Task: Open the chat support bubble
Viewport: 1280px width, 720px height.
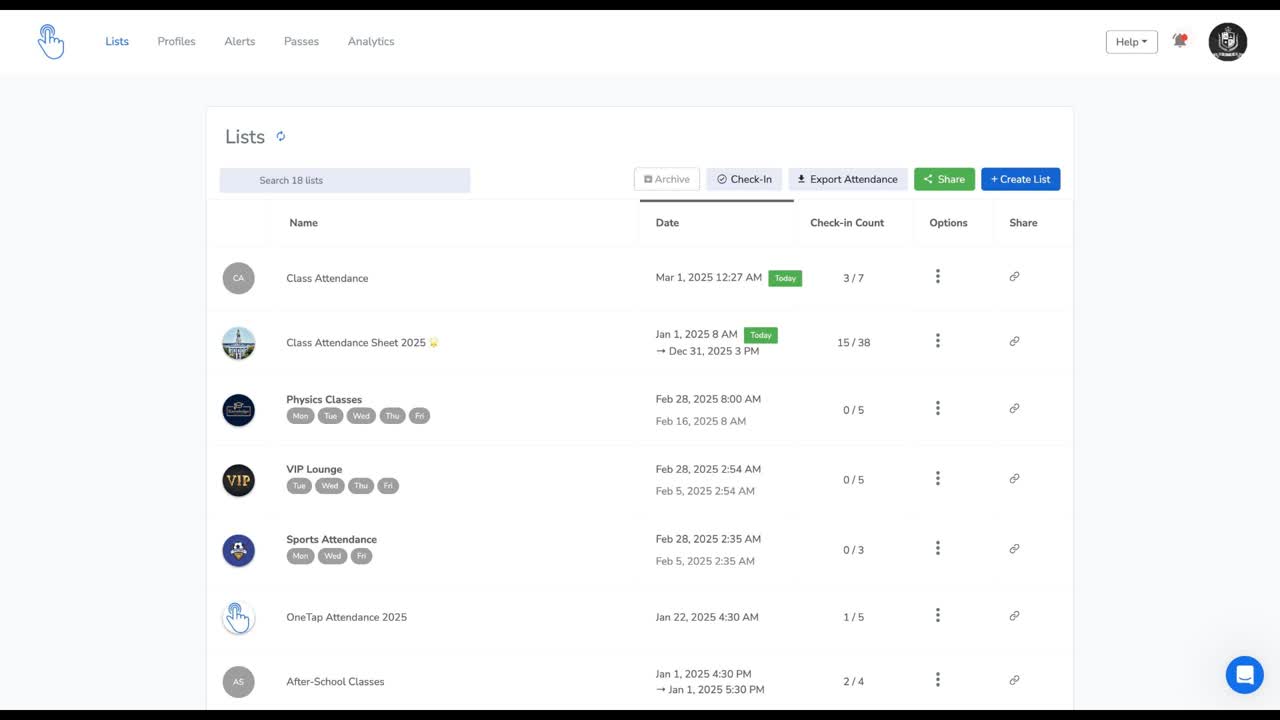Action: (x=1244, y=675)
